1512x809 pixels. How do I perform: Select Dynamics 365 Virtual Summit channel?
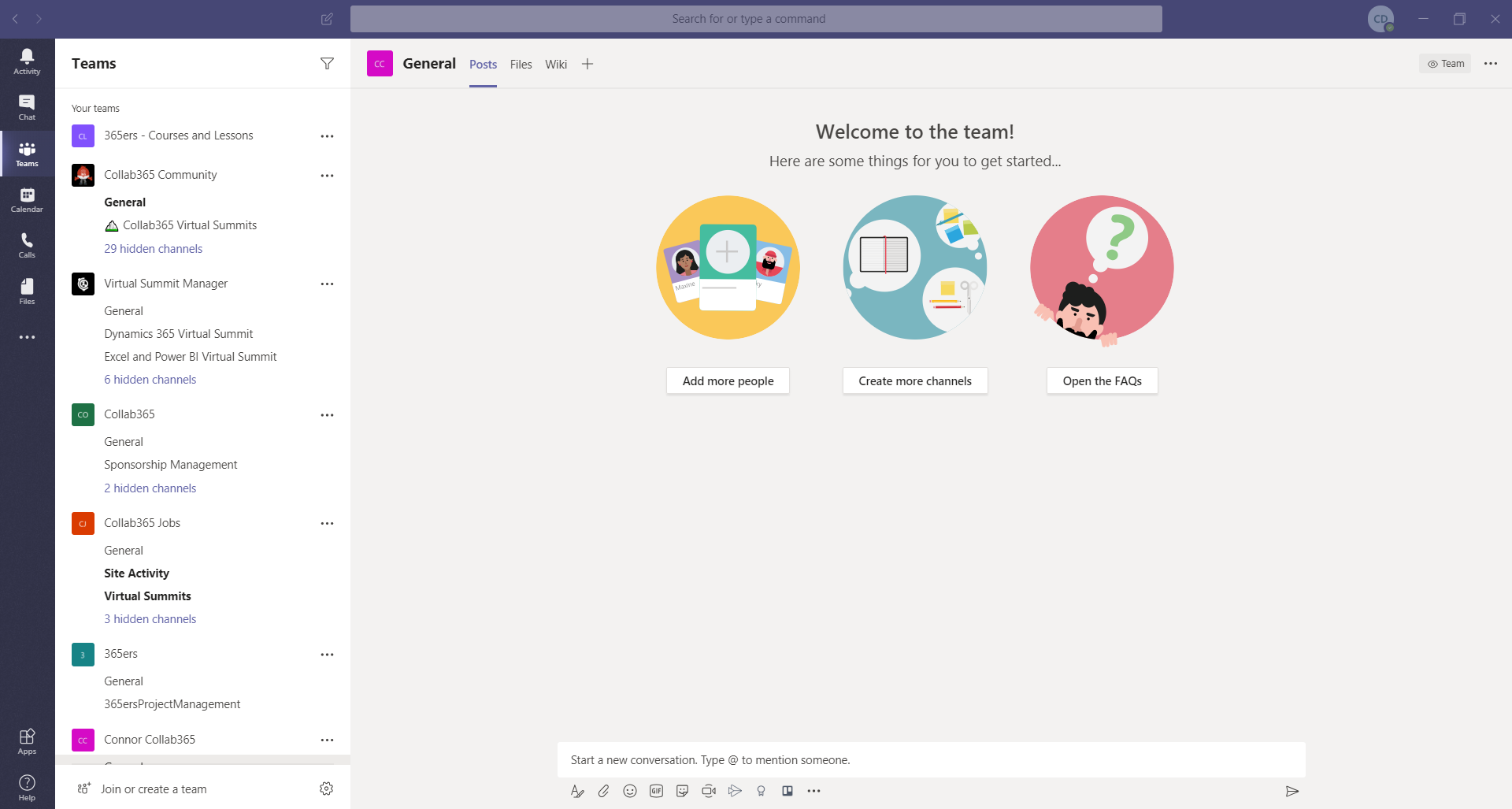pyautogui.click(x=179, y=334)
